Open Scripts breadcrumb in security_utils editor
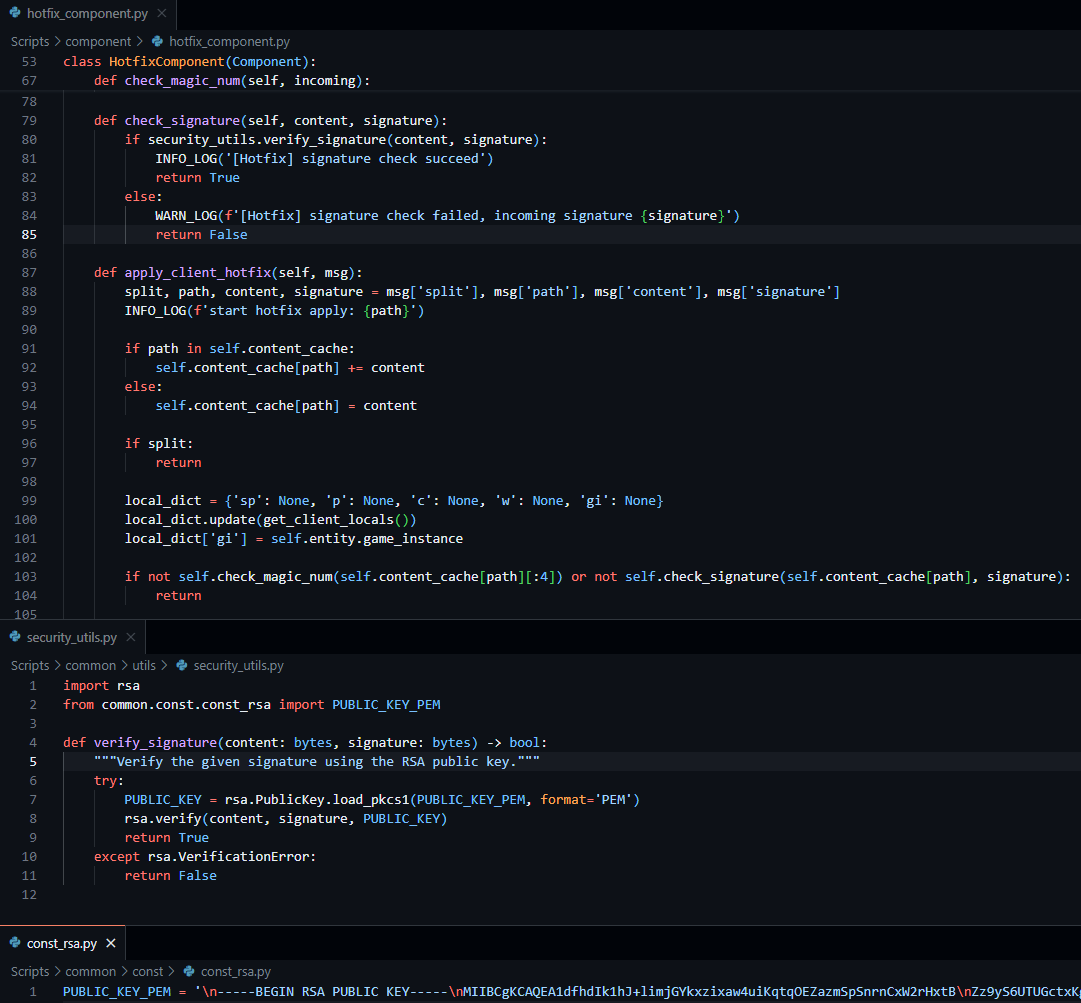 tap(30, 665)
